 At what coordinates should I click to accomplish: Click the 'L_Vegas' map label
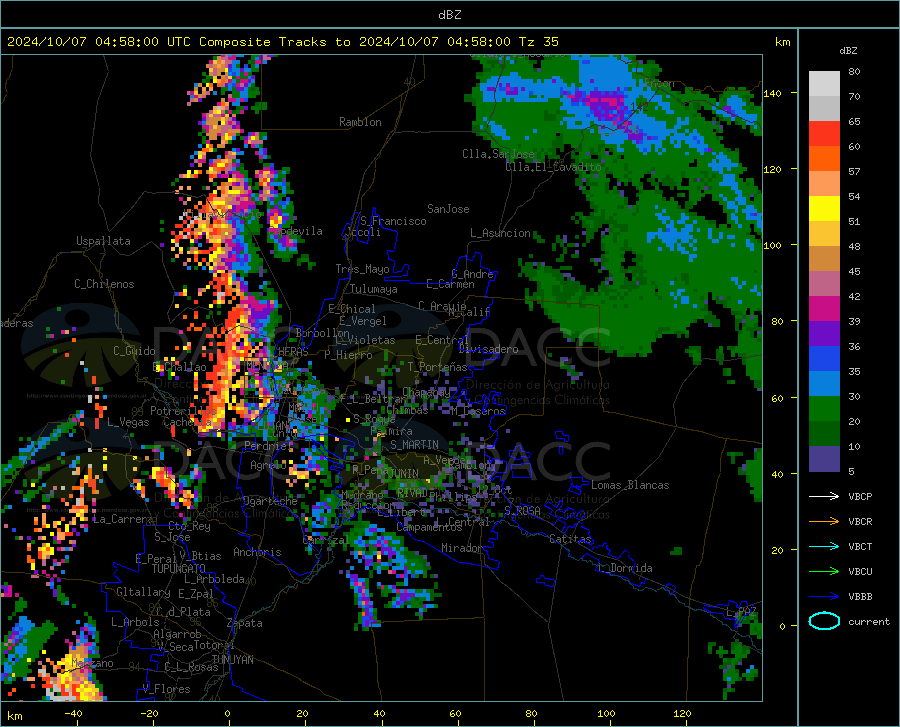point(128,422)
